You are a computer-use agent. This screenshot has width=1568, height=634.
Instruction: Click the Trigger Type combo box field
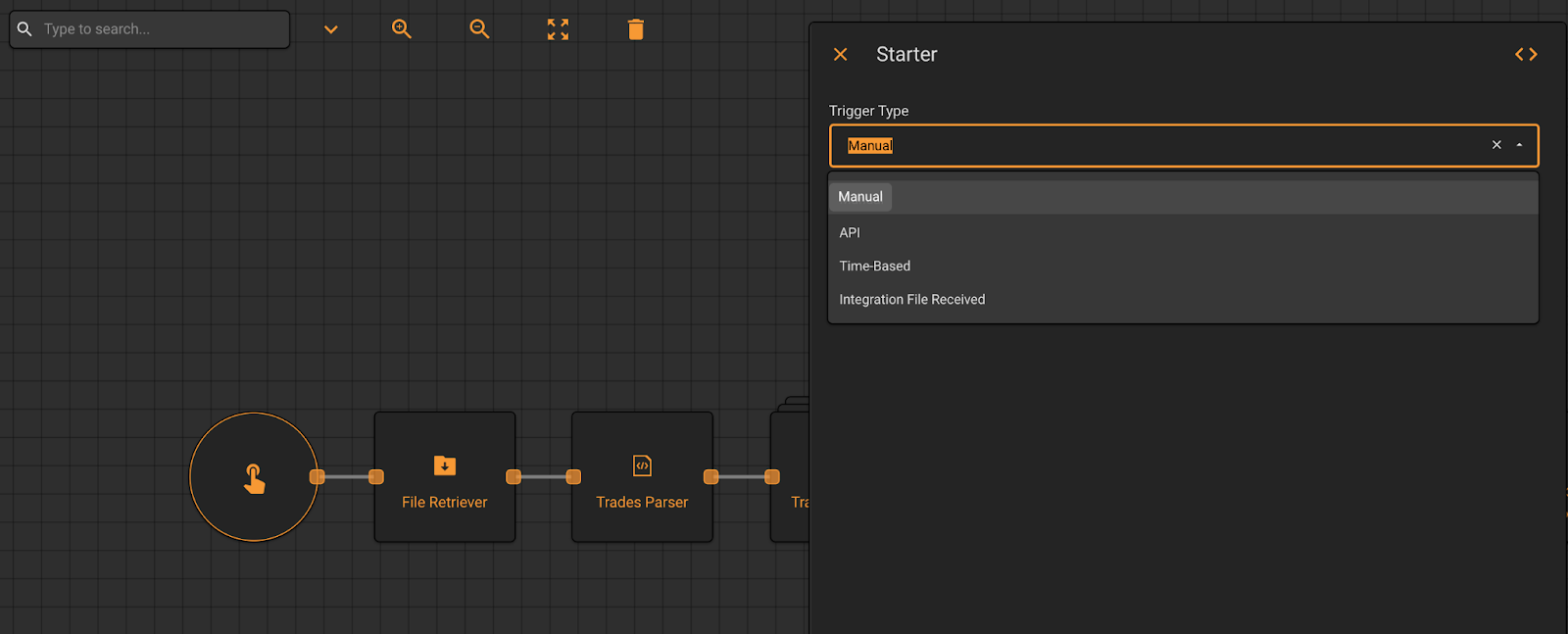point(1156,146)
